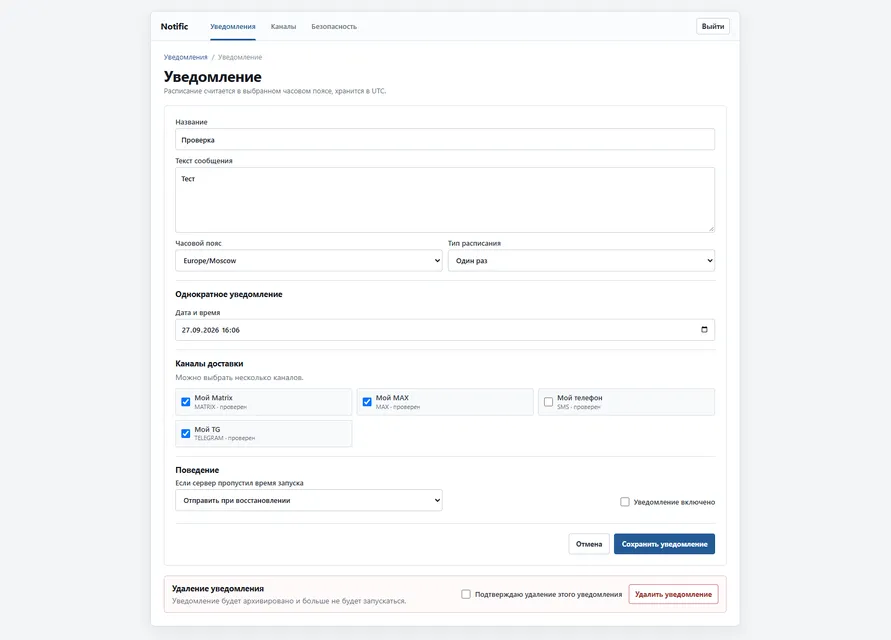Image resolution: width=891 pixels, height=640 pixels.
Task: Save with Сохранить уведомление button
Action: (664, 544)
